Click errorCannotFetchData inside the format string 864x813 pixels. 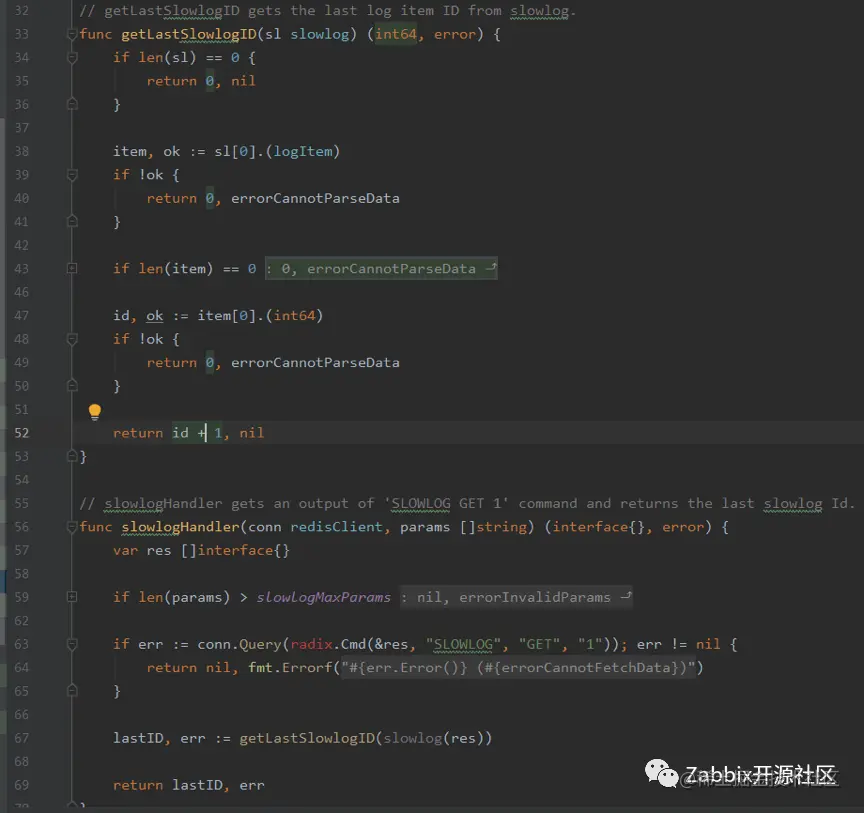click(x=585, y=667)
